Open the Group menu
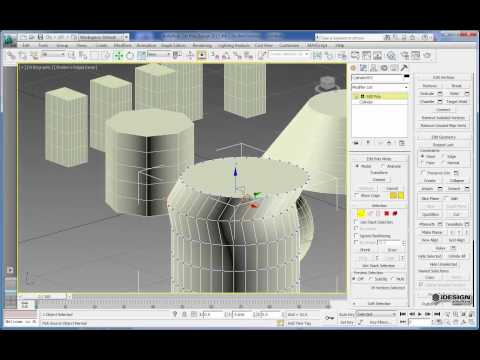This screenshot has height=360, width=480. coord(62,45)
